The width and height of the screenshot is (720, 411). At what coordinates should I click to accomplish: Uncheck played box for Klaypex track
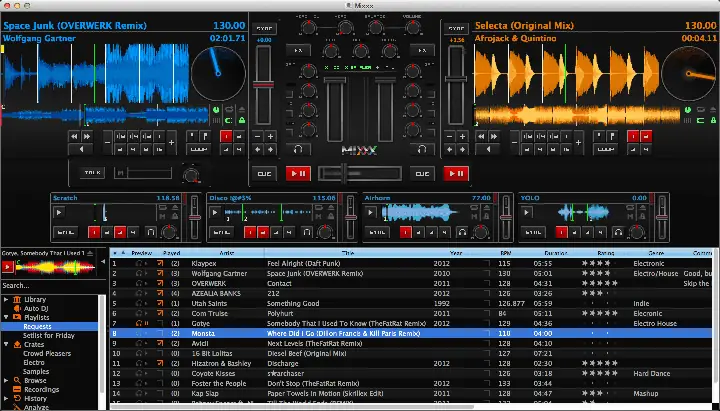coord(160,264)
